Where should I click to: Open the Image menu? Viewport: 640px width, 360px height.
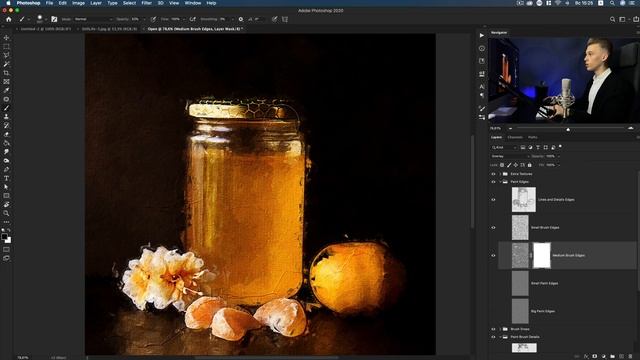tap(78, 3)
